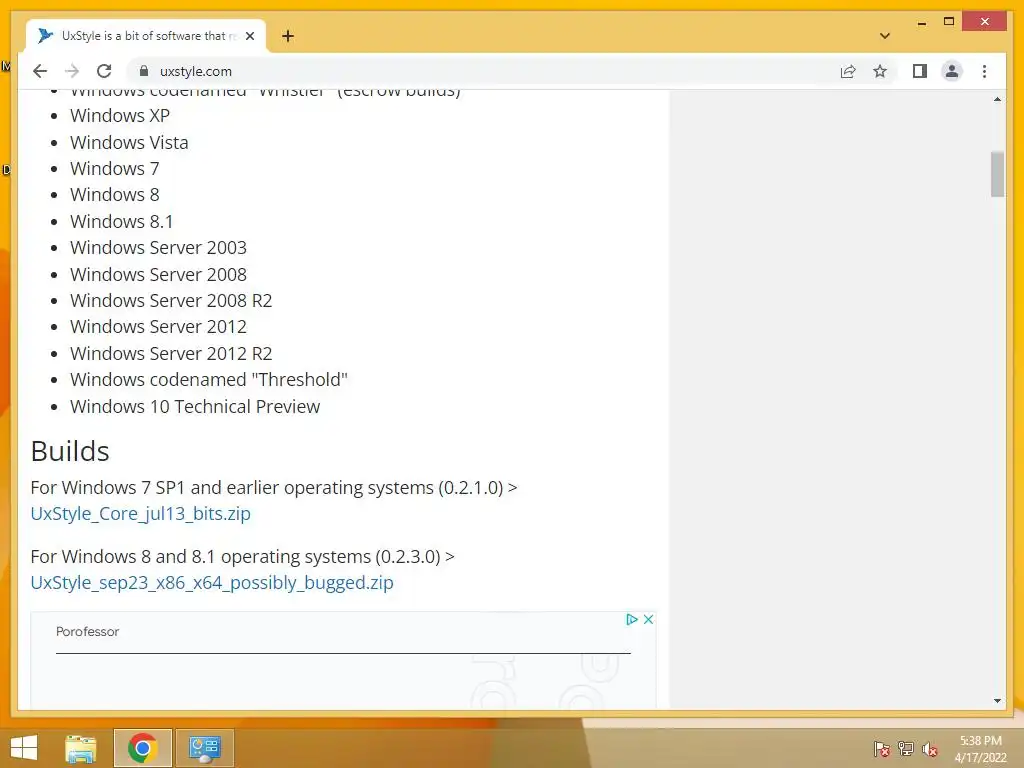The width and height of the screenshot is (1024, 768).
Task: Click the vertical scrollbar thumb
Action: click(x=997, y=174)
